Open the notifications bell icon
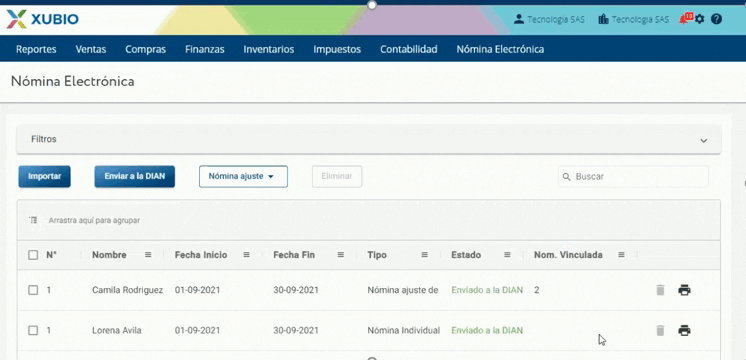746x360 pixels. pos(685,19)
